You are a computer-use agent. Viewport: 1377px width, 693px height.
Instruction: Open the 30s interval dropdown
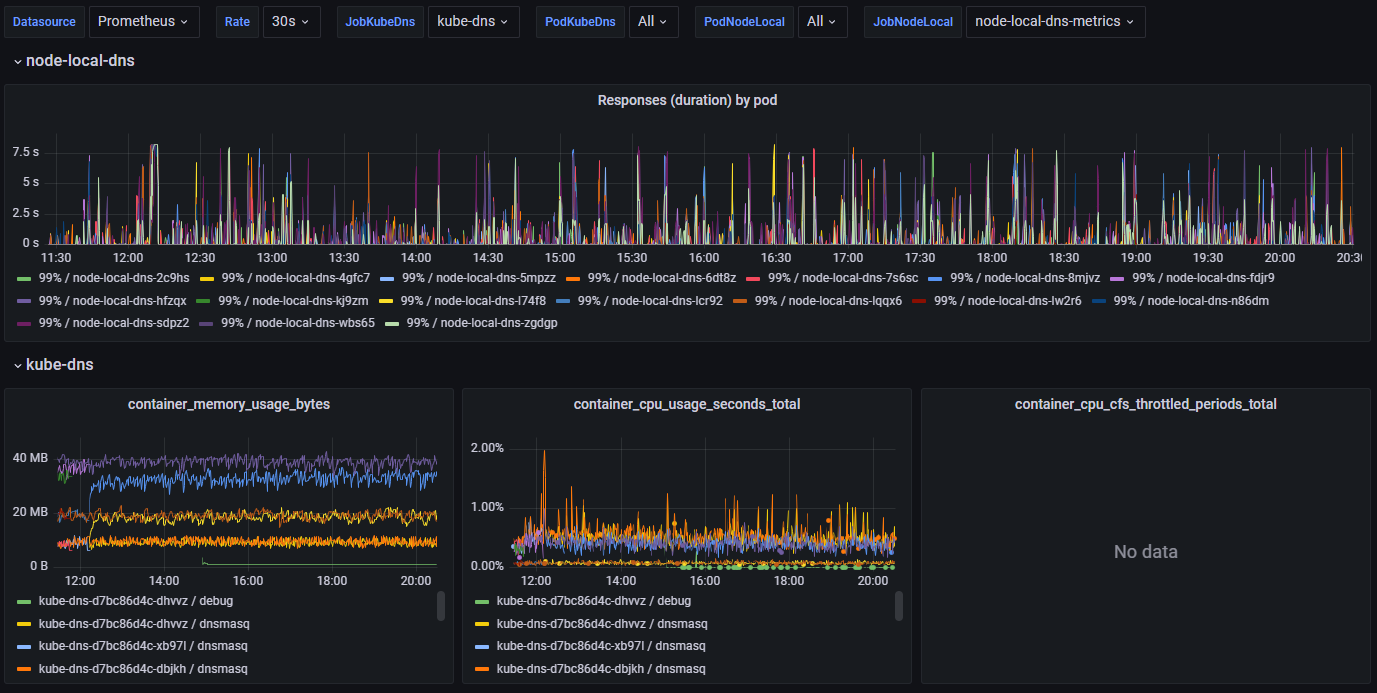pos(291,21)
